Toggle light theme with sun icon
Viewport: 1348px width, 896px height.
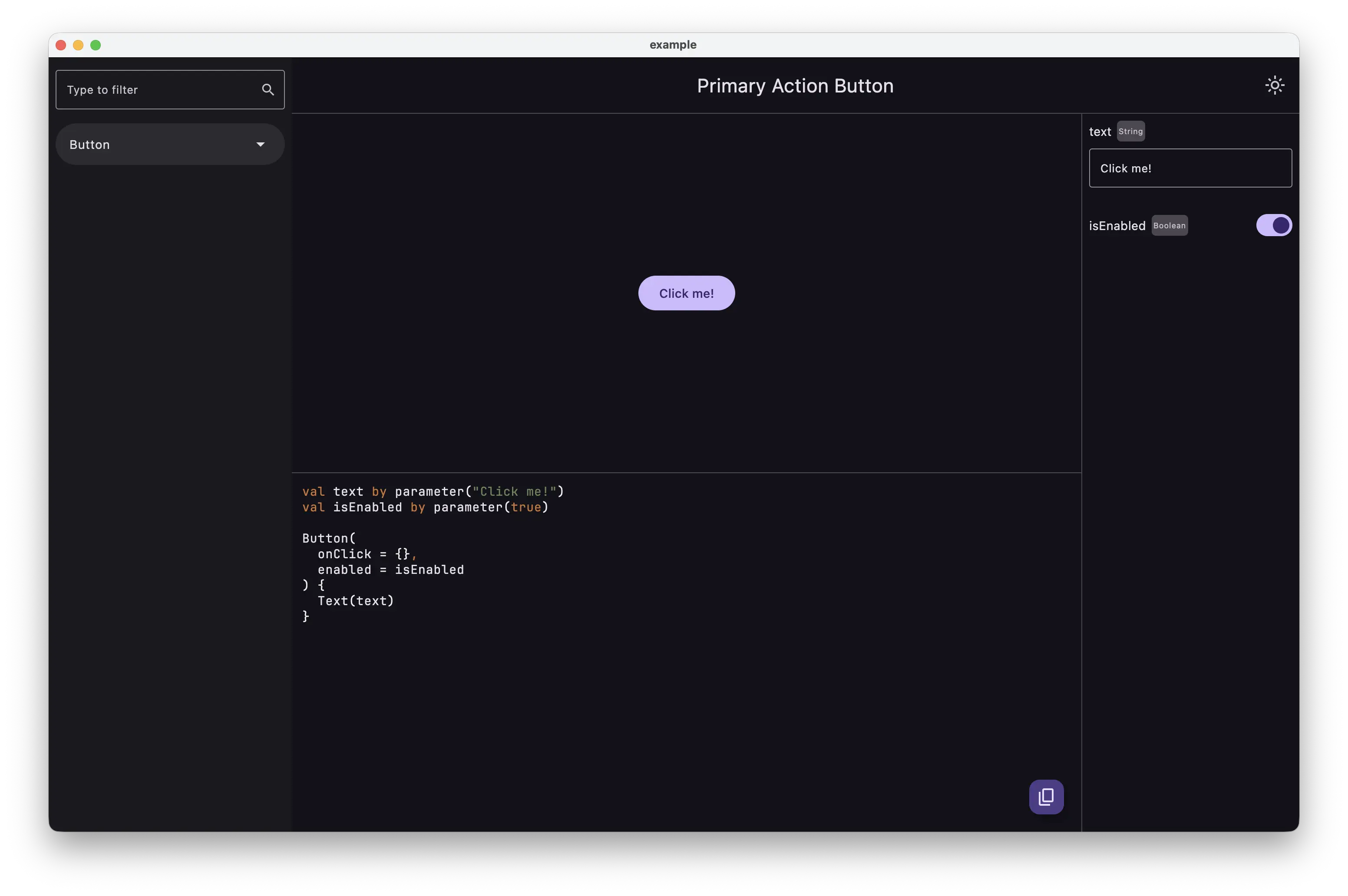click(1274, 85)
